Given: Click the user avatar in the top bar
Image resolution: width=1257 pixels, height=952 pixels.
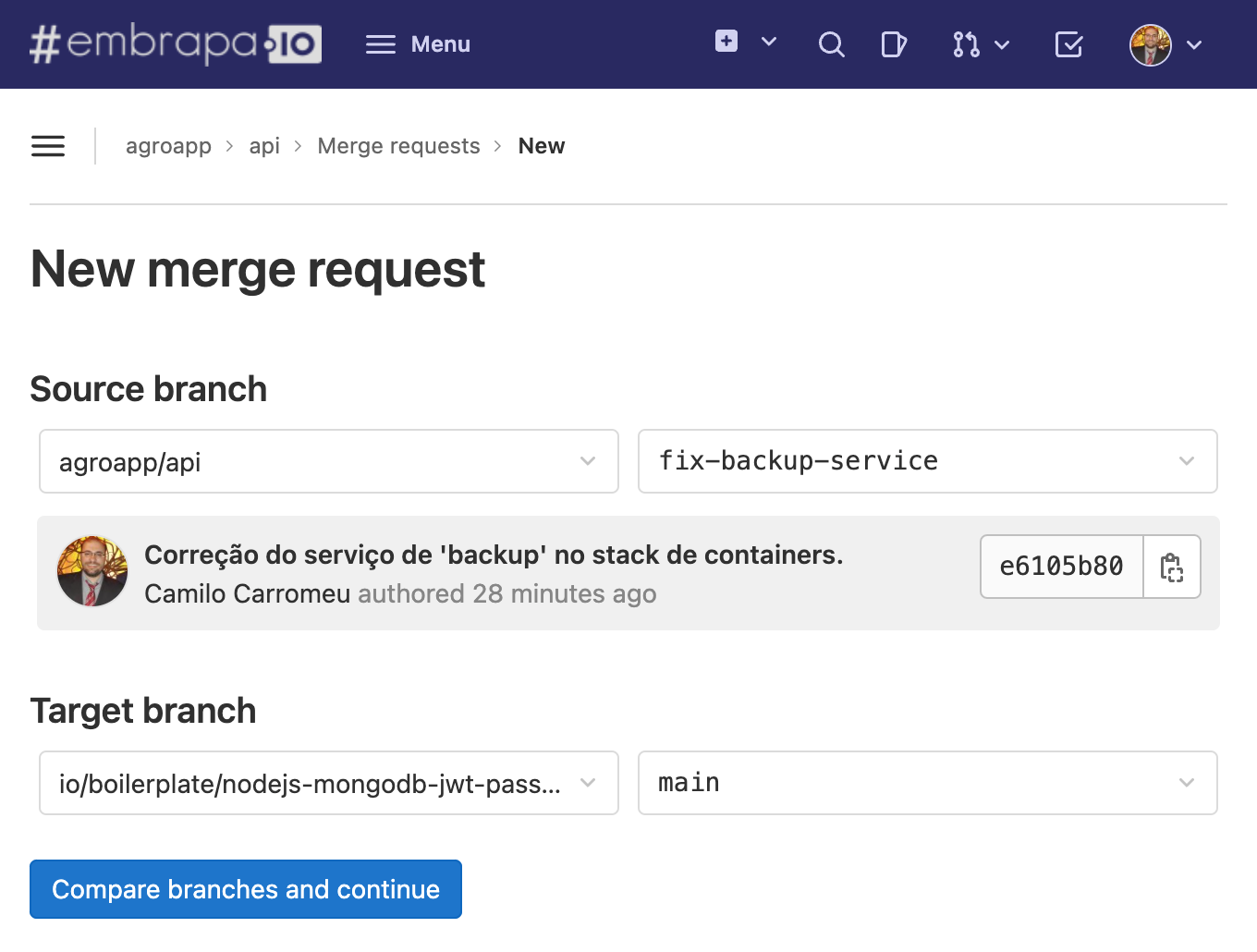Looking at the screenshot, I should point(1151,44).
